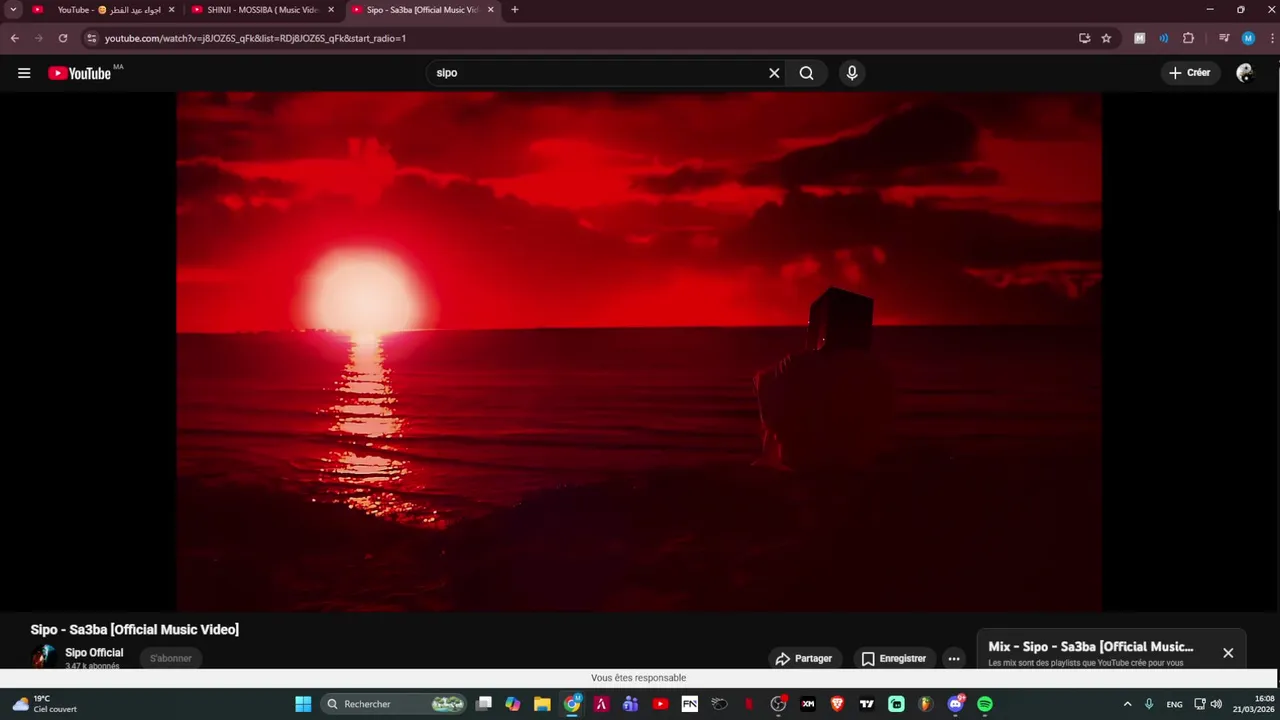The image size is (1280, 720).
Task: Click the S'abonner button
Action: click(171, 658)
